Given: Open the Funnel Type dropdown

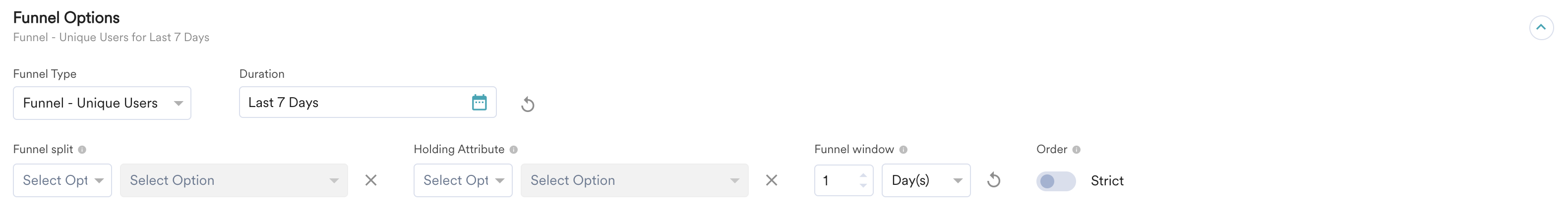Looking at the screenshot, I should [102, 103].
